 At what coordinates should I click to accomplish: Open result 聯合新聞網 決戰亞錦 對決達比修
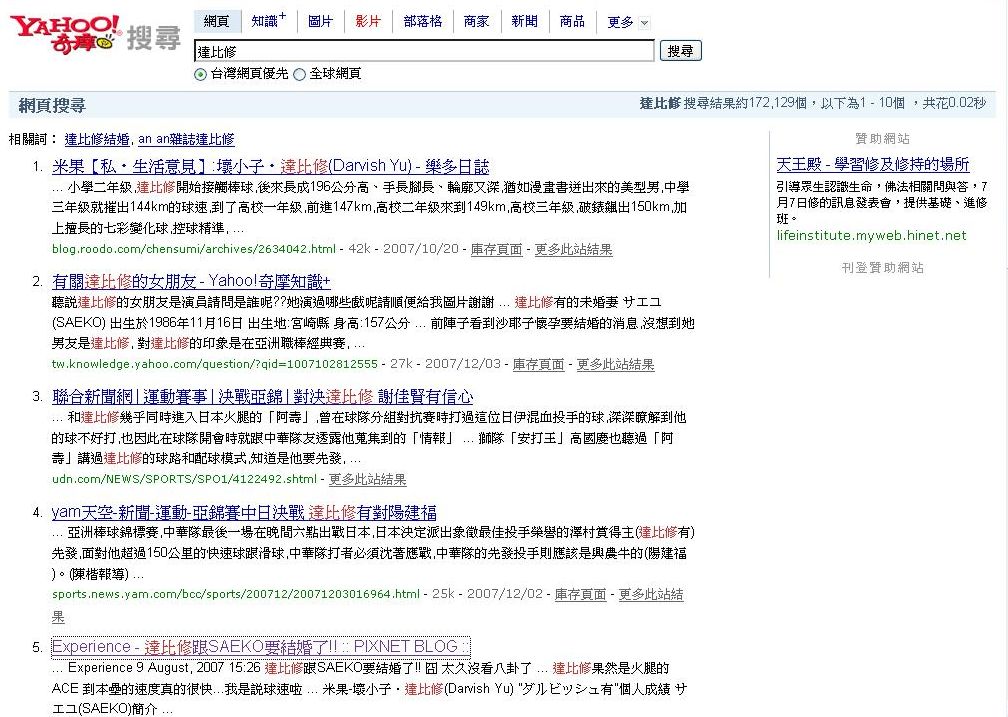coord(262,396)
